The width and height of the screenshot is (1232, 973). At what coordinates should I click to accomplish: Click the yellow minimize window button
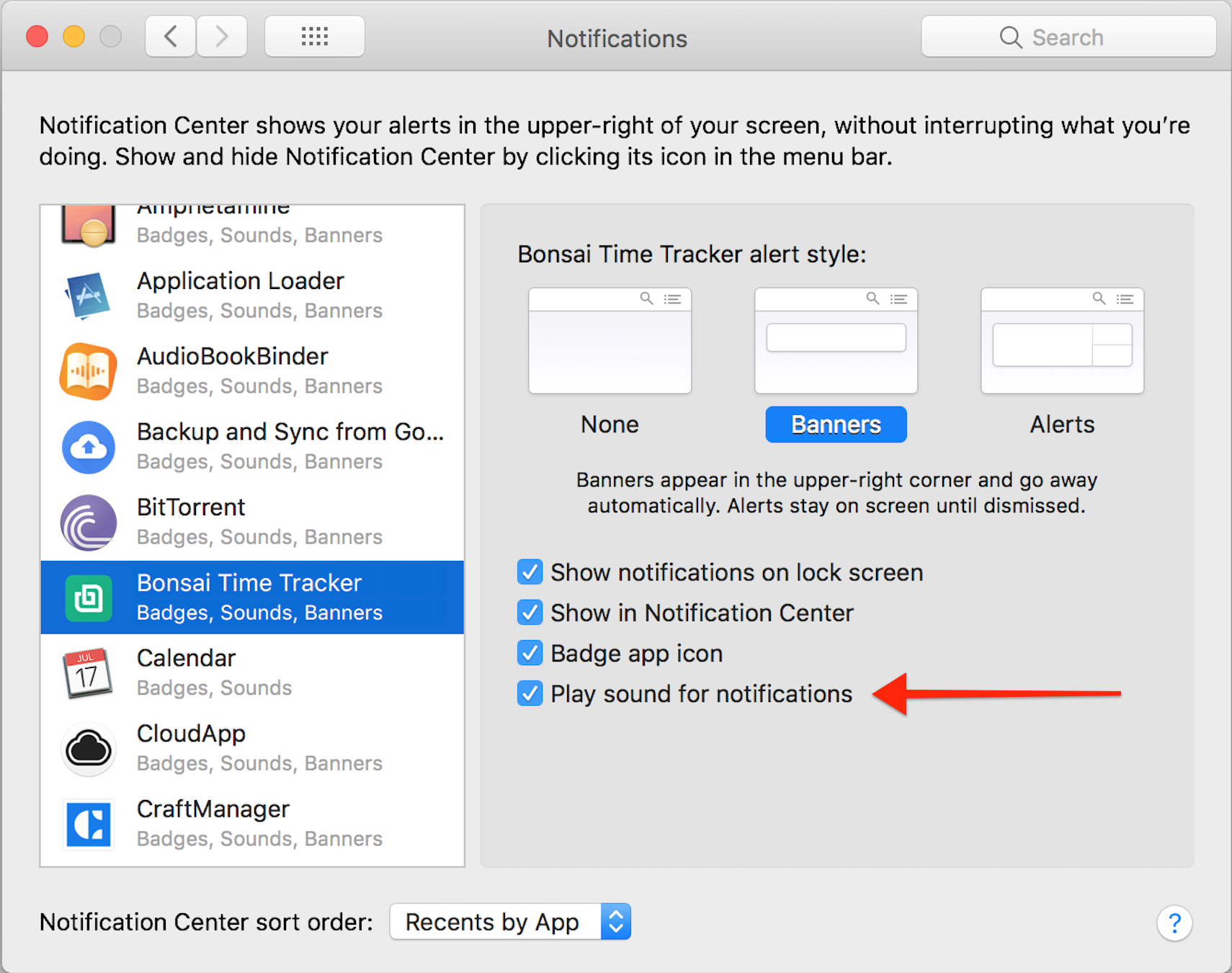[x=73, y=36]
